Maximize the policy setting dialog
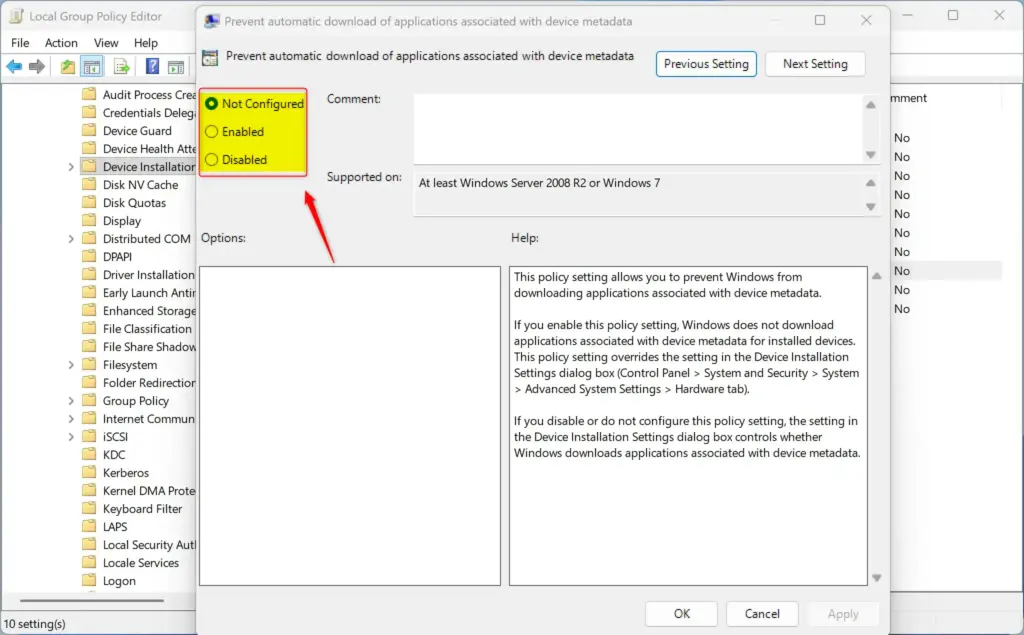The width and height of the screenshot is (1024, 635). click(x=820, y=20)
